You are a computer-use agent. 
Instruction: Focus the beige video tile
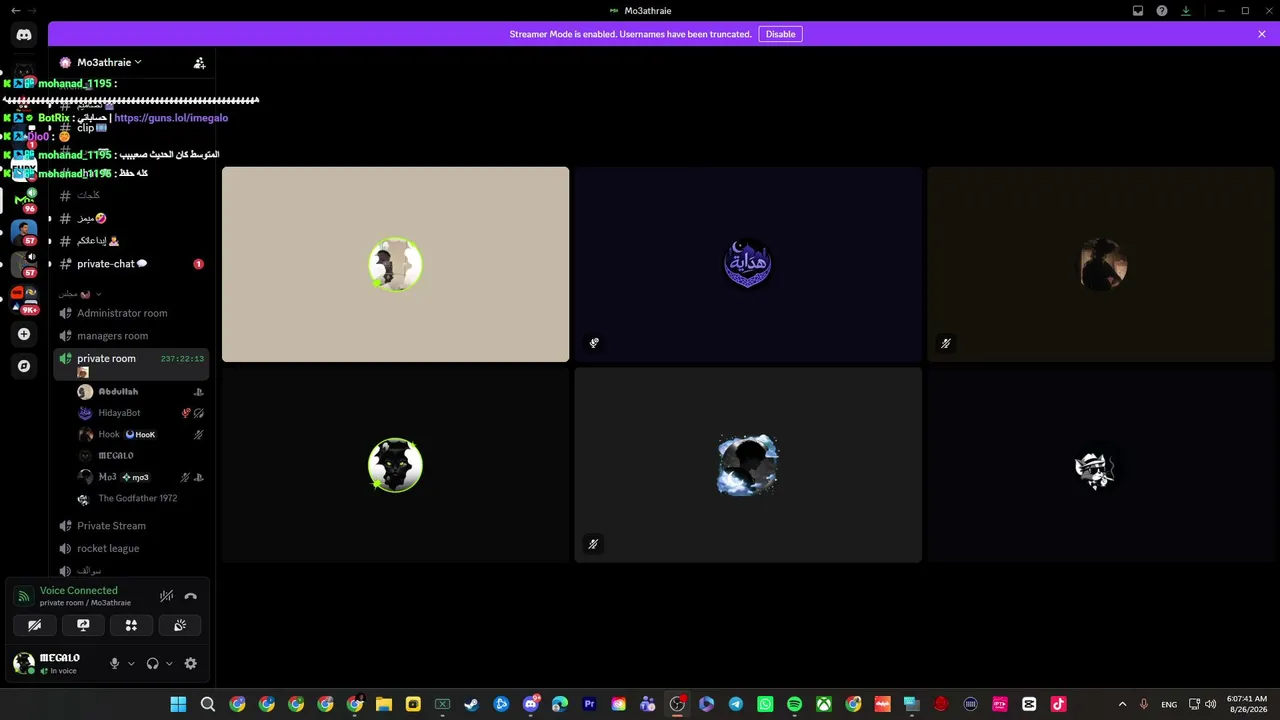tap(395, 264)
